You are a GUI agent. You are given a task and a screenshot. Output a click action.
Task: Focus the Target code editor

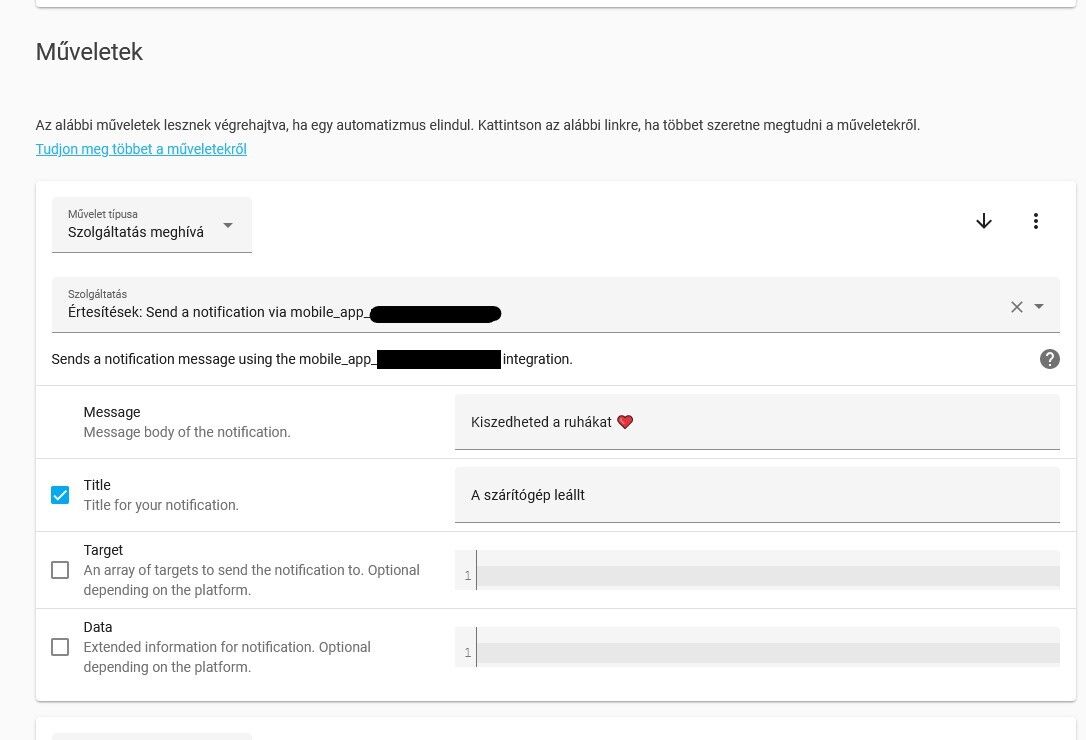click(757, 570)
